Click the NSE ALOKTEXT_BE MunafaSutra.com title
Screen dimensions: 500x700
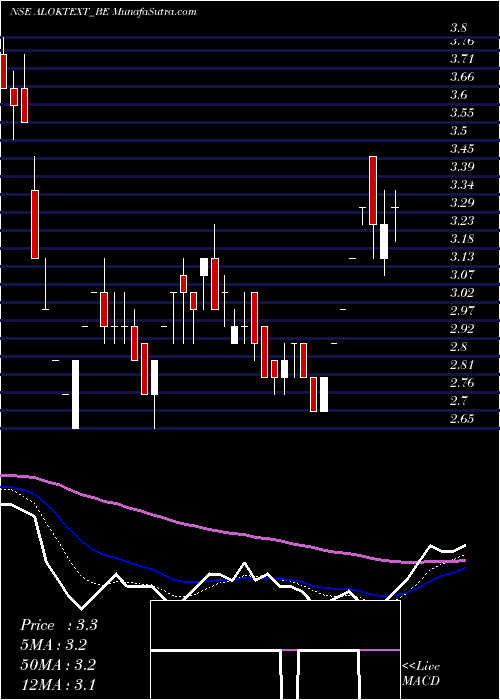pos(103,12)
